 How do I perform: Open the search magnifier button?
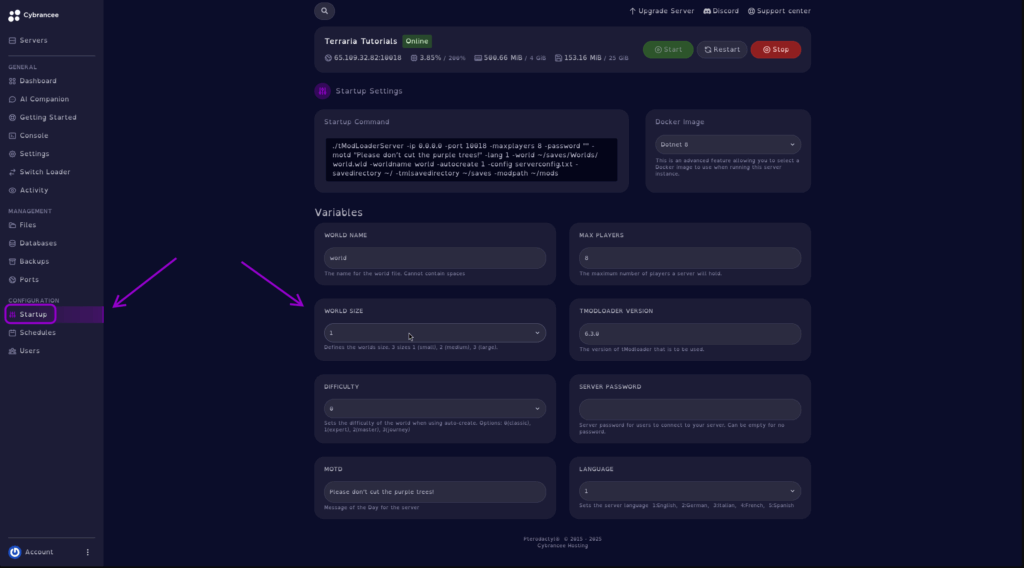point(325,10)
